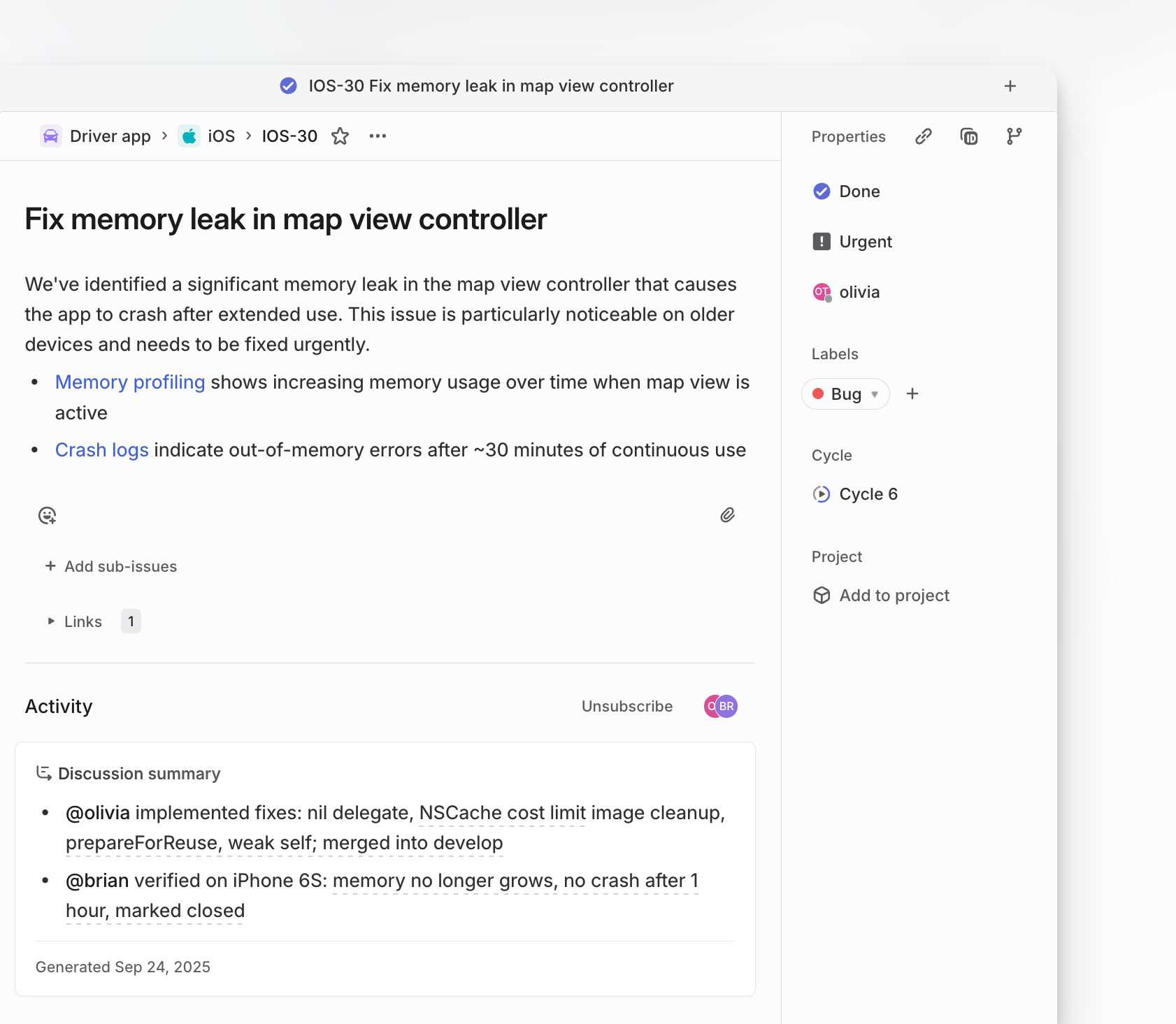Create a new issue with the plus
1176x1024 pixels.
click(x=1010, y=86)
